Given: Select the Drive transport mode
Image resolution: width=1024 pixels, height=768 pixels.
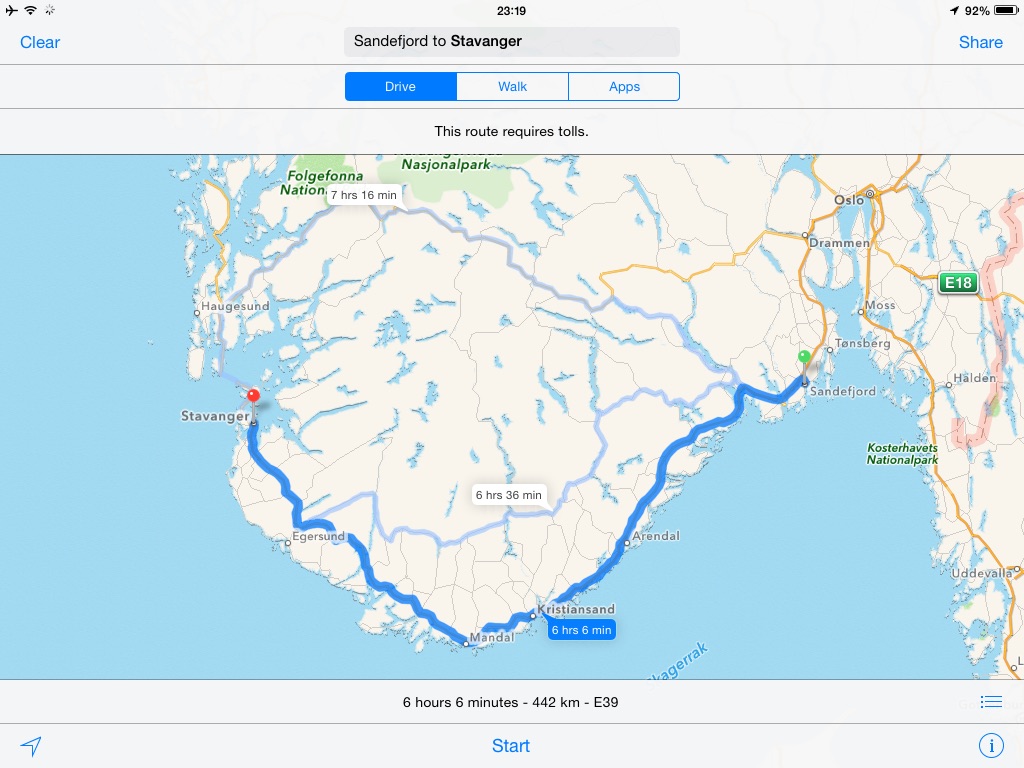Looking at the screenshot, I should click(400, 87).
